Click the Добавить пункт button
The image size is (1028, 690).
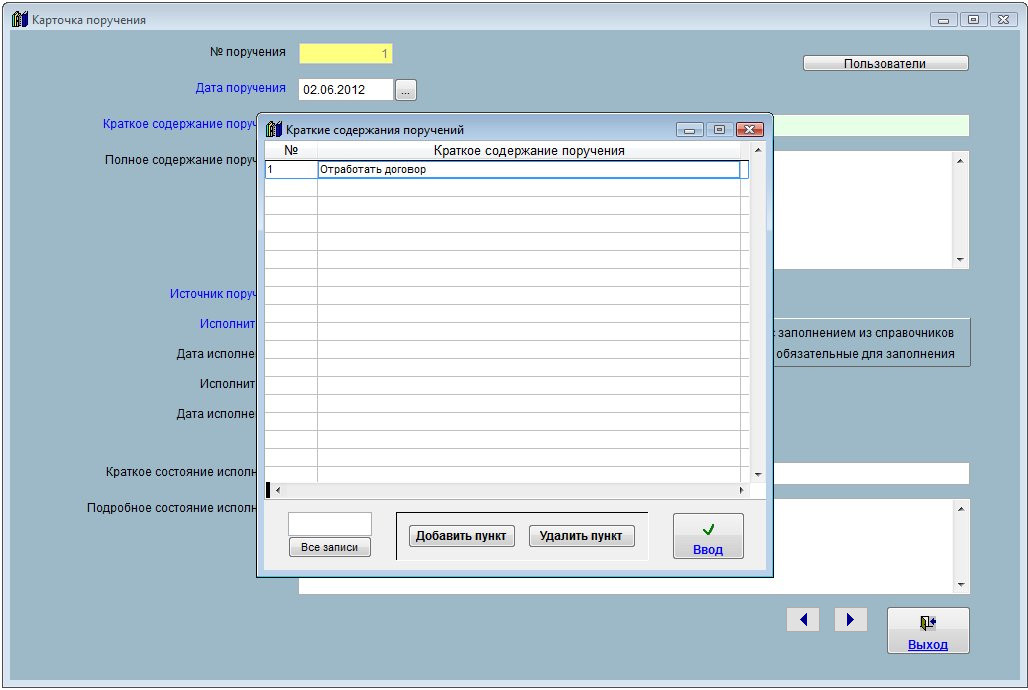click(x=461, y=536)
